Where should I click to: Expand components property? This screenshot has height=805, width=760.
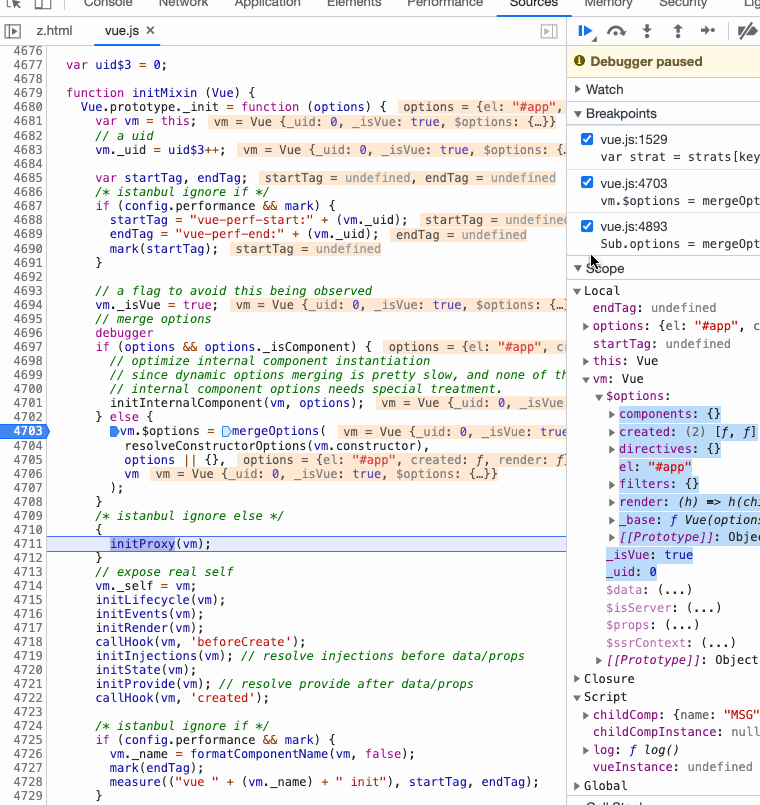[612, 414]
